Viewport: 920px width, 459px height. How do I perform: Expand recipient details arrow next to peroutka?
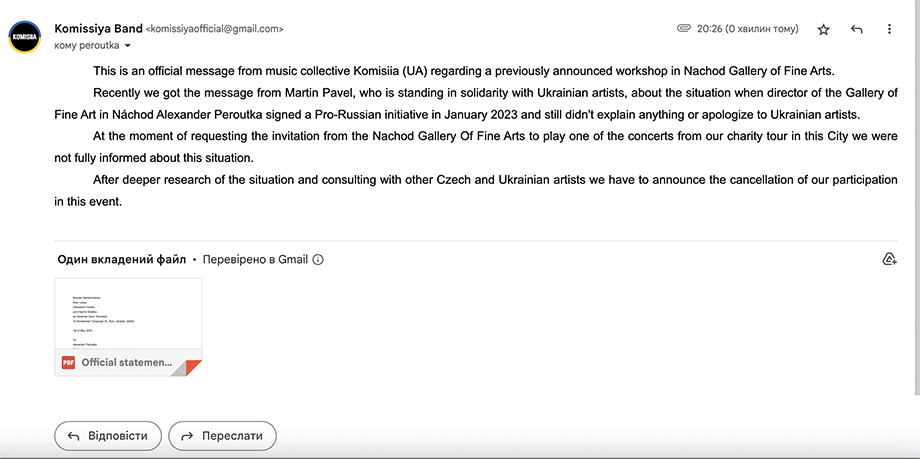click(x=128, y=46)
